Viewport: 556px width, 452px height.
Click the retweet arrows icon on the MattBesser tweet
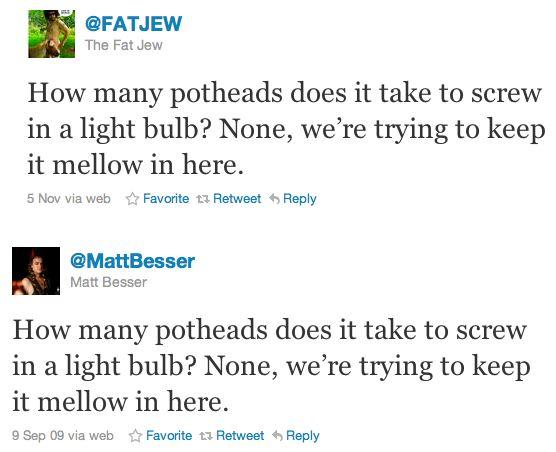click(x=206, y=436)
